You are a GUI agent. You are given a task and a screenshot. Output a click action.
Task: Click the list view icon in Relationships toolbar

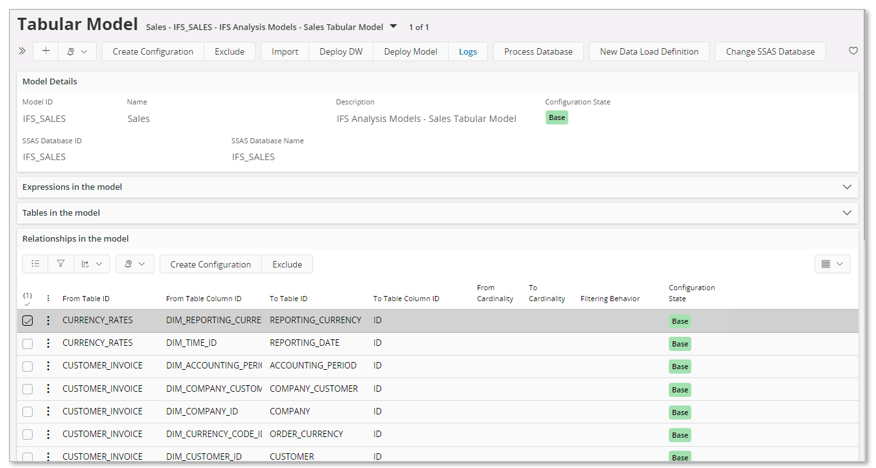35,264
